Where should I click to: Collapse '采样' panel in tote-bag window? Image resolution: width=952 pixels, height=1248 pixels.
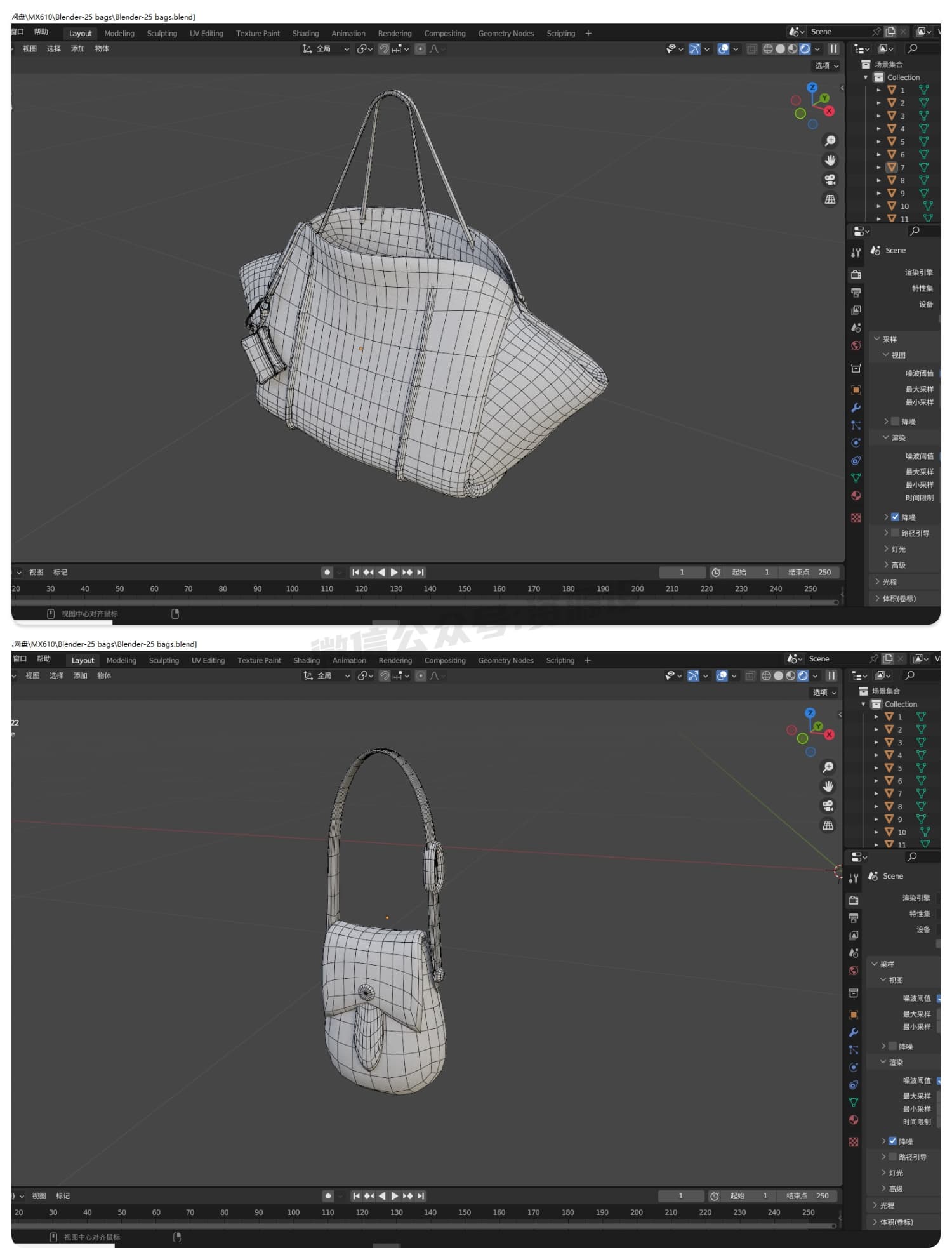click(885, 339)
